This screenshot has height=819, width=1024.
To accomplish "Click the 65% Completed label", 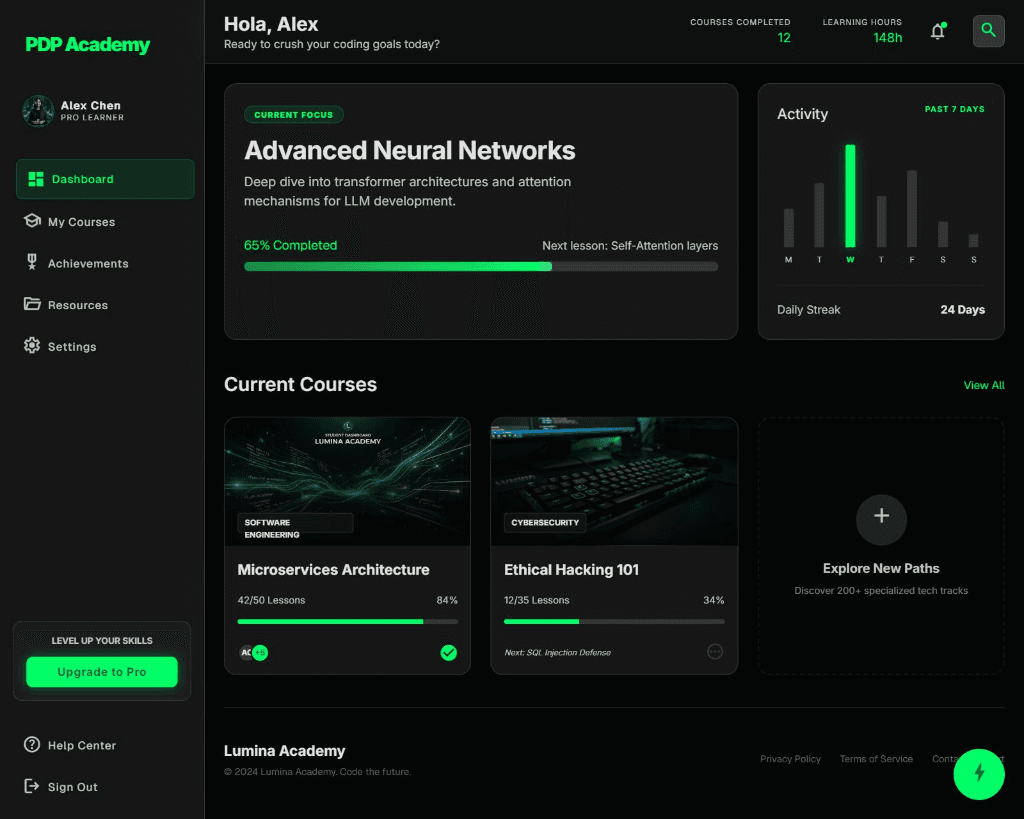I will coord(291,246).
